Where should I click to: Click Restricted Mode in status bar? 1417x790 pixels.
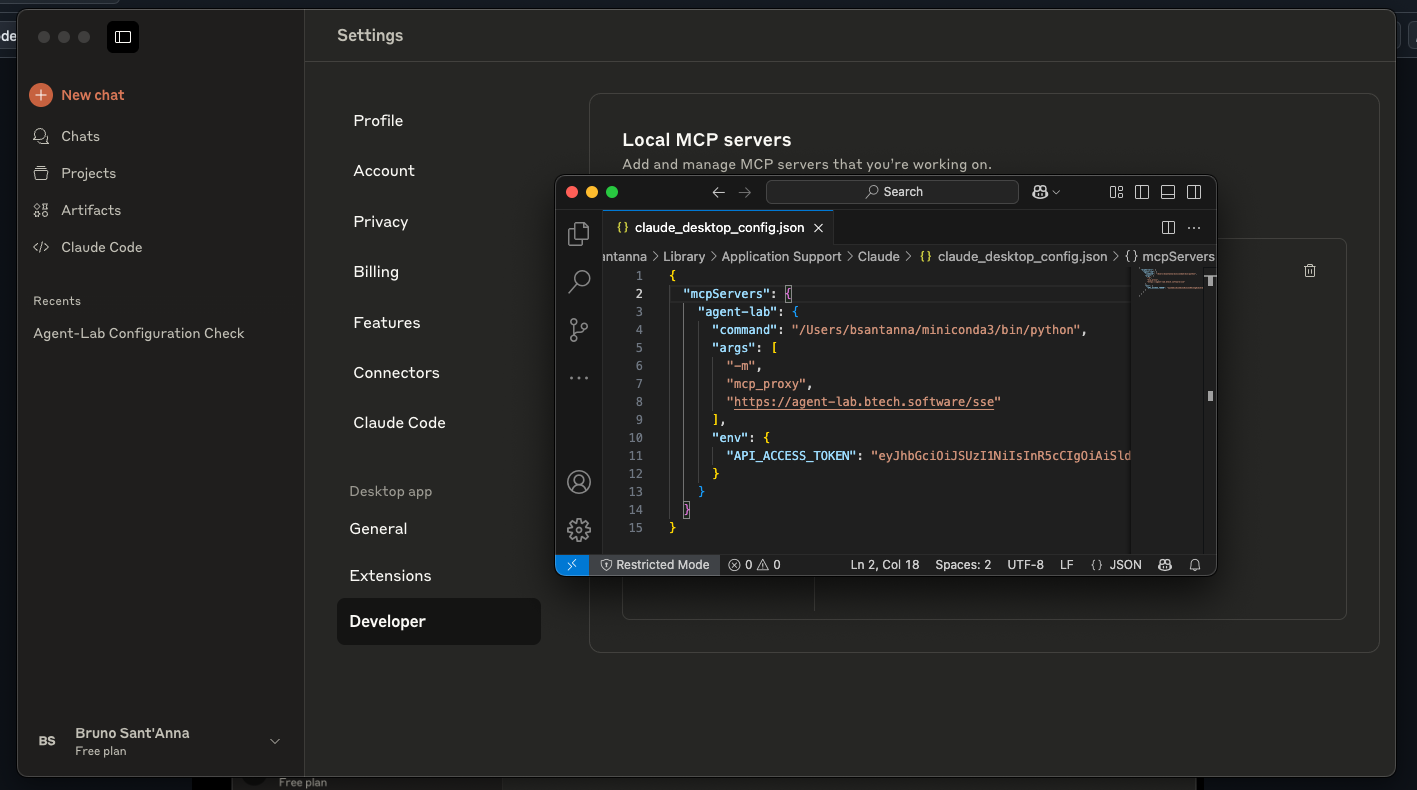coord(655,565)
